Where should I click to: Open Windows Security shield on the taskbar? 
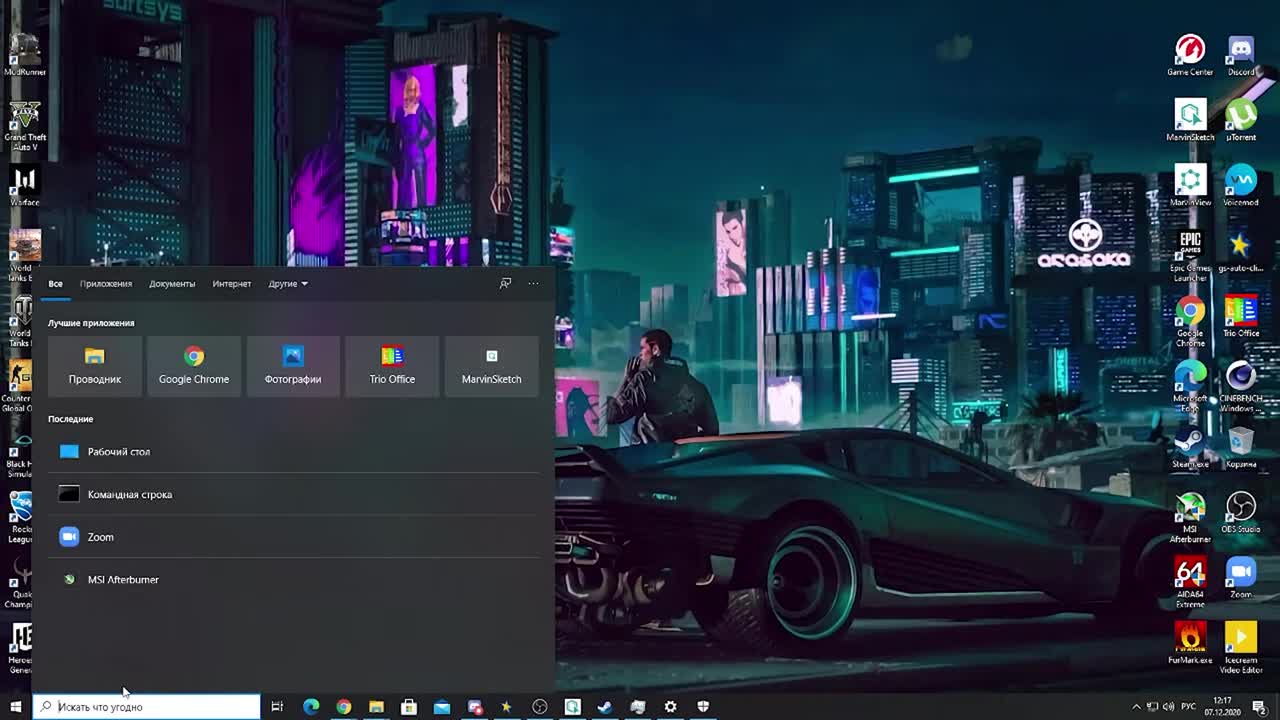[x=703, y=707]
